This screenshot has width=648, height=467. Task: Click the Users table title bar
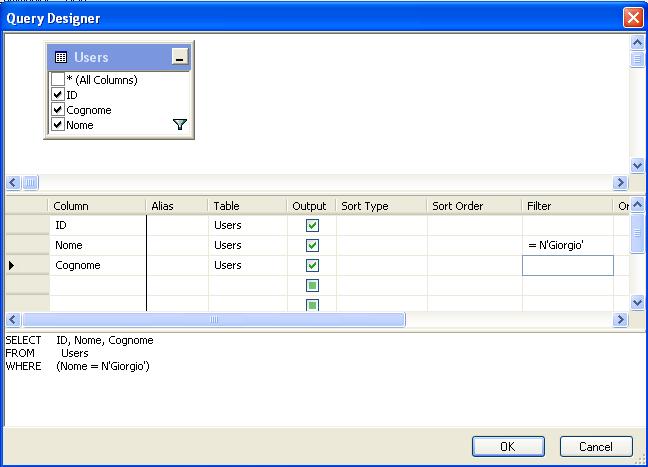[119, 57]
